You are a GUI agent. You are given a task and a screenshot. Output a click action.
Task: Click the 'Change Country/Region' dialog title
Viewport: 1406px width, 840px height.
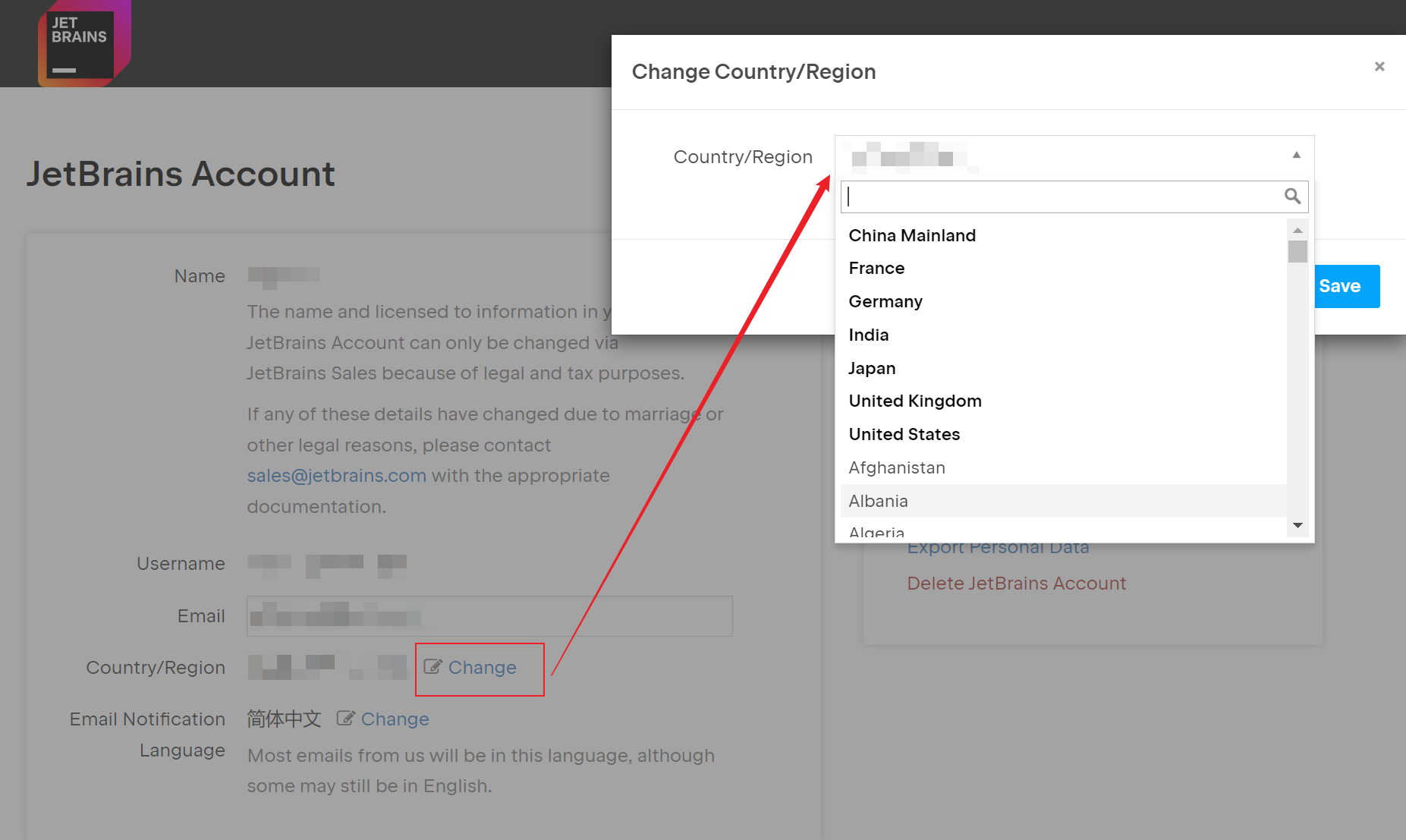pos(753,72)
